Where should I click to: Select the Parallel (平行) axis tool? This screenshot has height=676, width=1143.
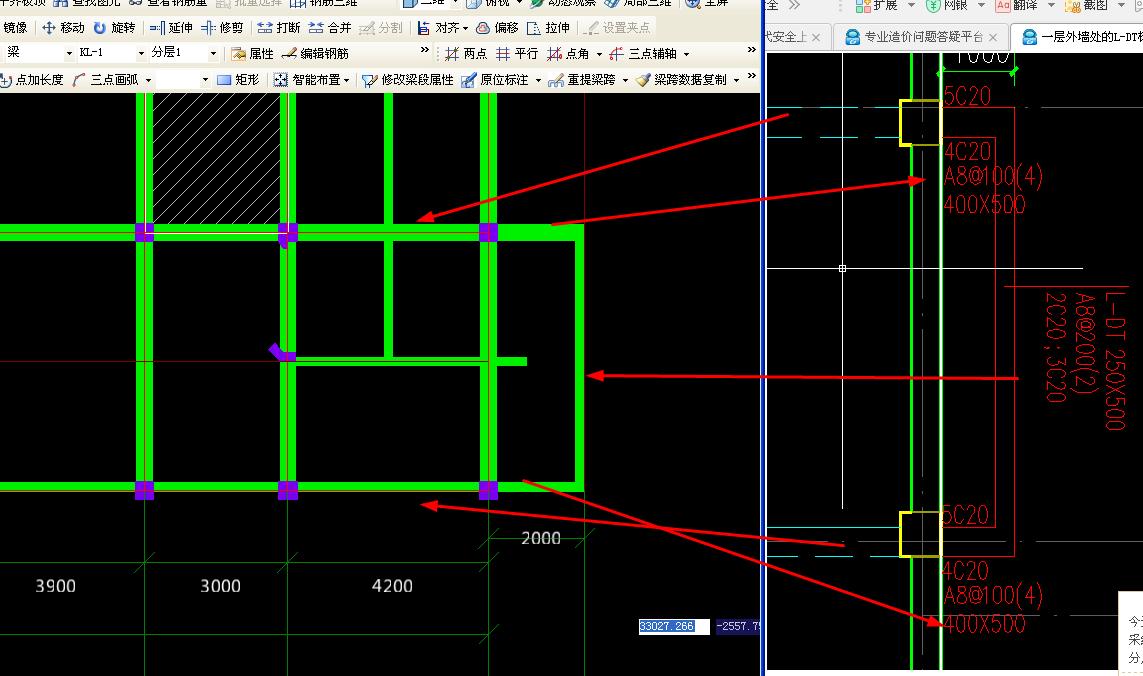pyautogui.click(x=516, y=53)
